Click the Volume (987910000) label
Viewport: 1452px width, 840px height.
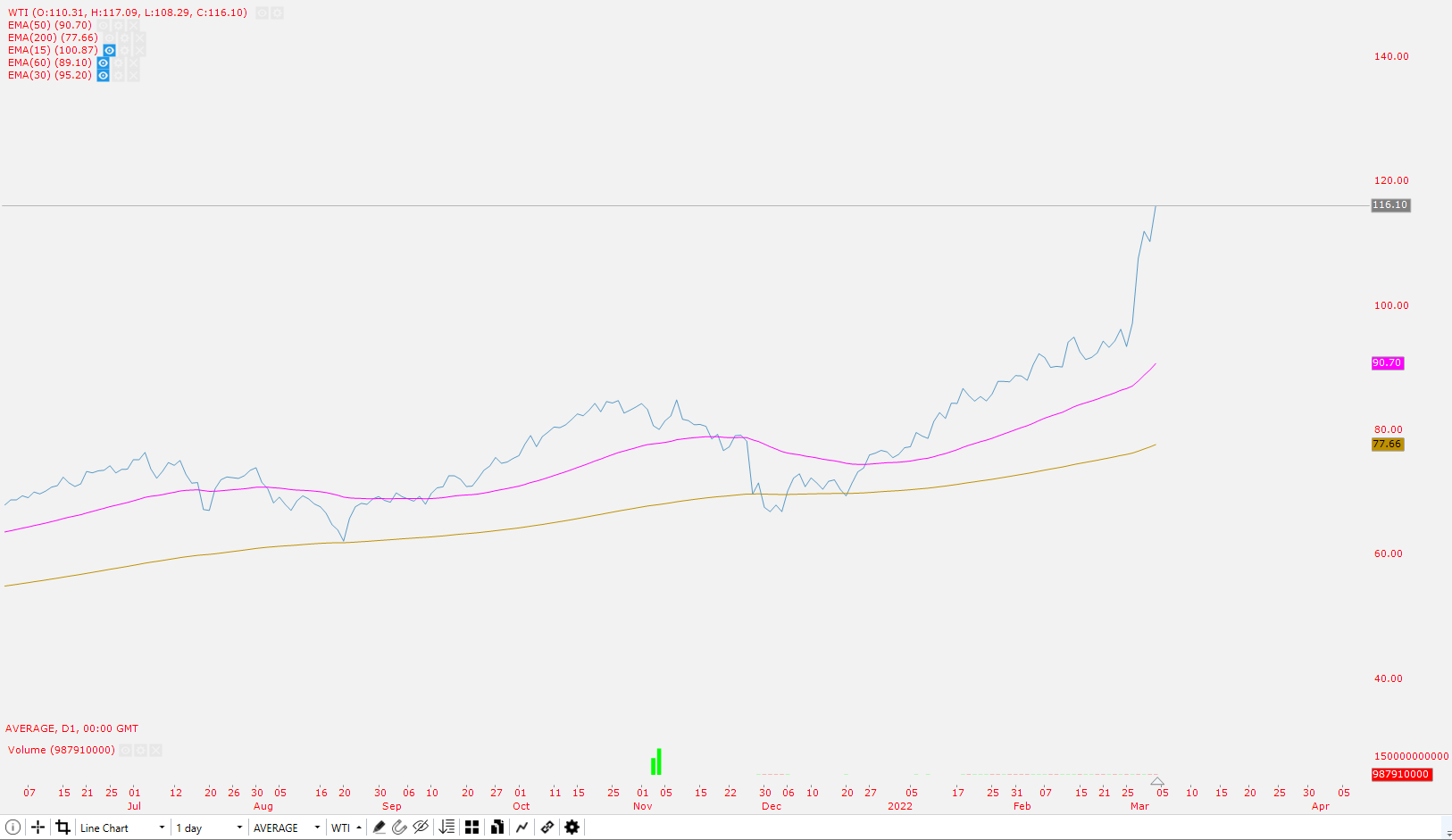(x=59, y=750)
